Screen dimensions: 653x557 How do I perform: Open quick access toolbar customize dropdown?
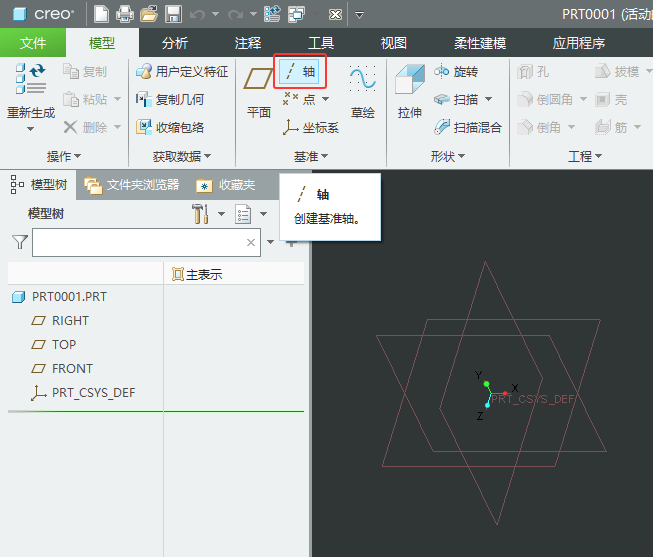point(359,15)
